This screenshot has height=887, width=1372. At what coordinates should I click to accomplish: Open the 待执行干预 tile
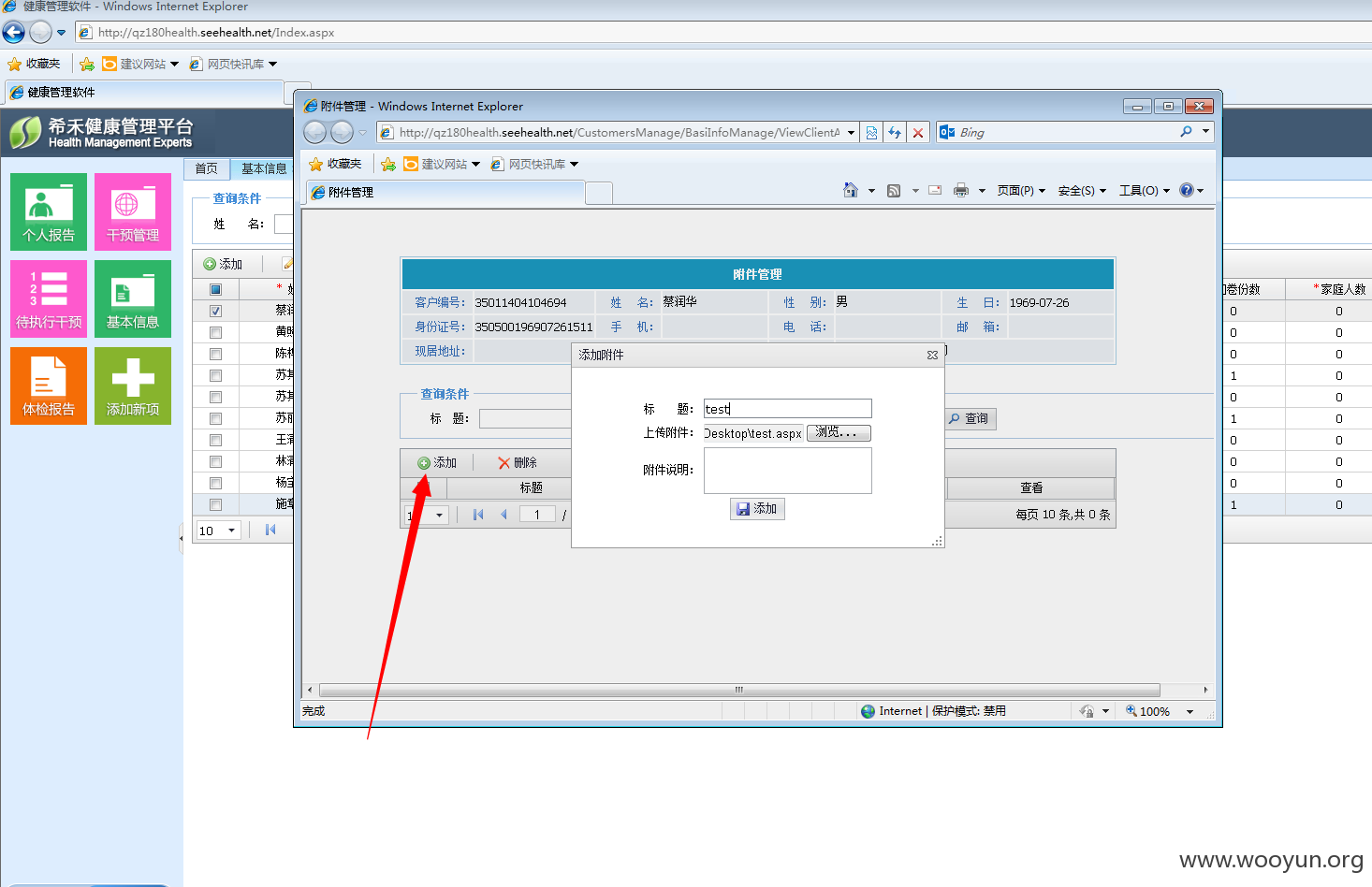tap(49, 298)
